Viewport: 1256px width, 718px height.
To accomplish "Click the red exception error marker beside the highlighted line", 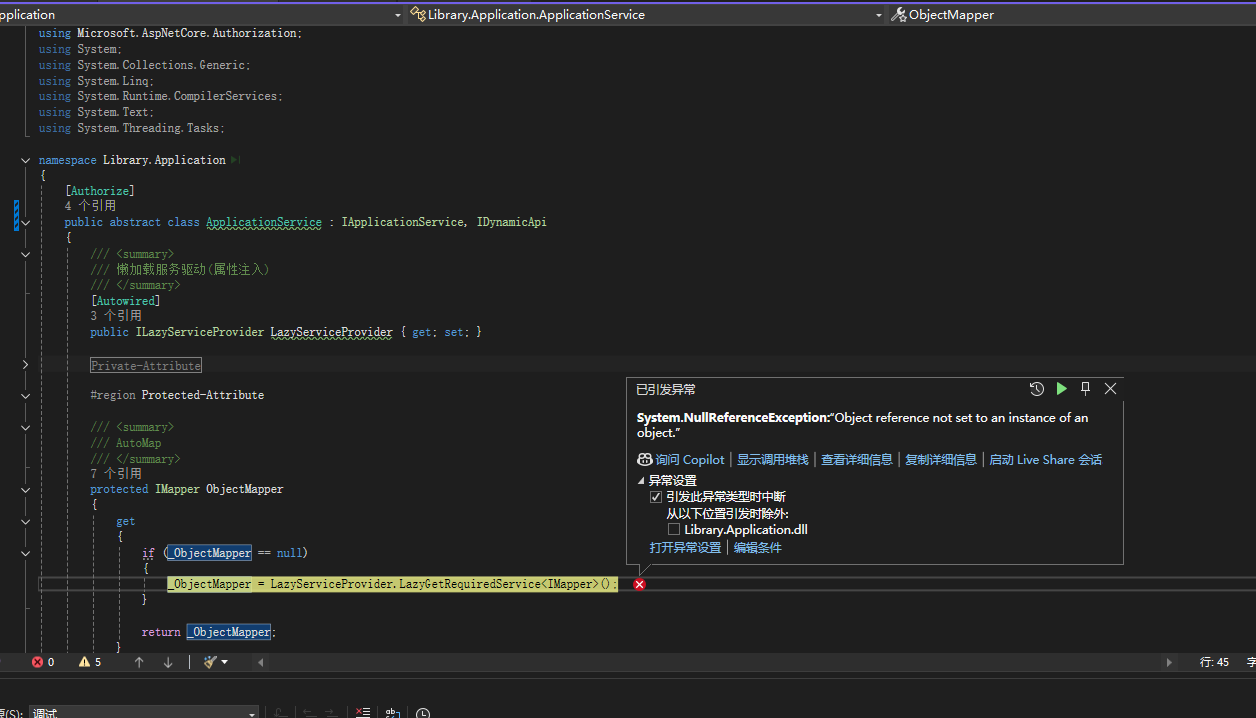I will (x=639, y=584).
